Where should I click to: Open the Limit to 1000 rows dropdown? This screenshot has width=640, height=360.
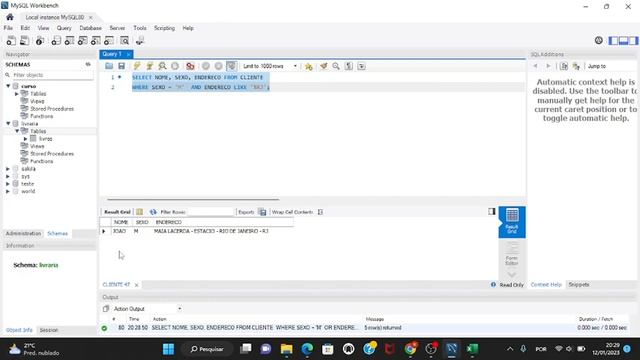coord(270,66)
